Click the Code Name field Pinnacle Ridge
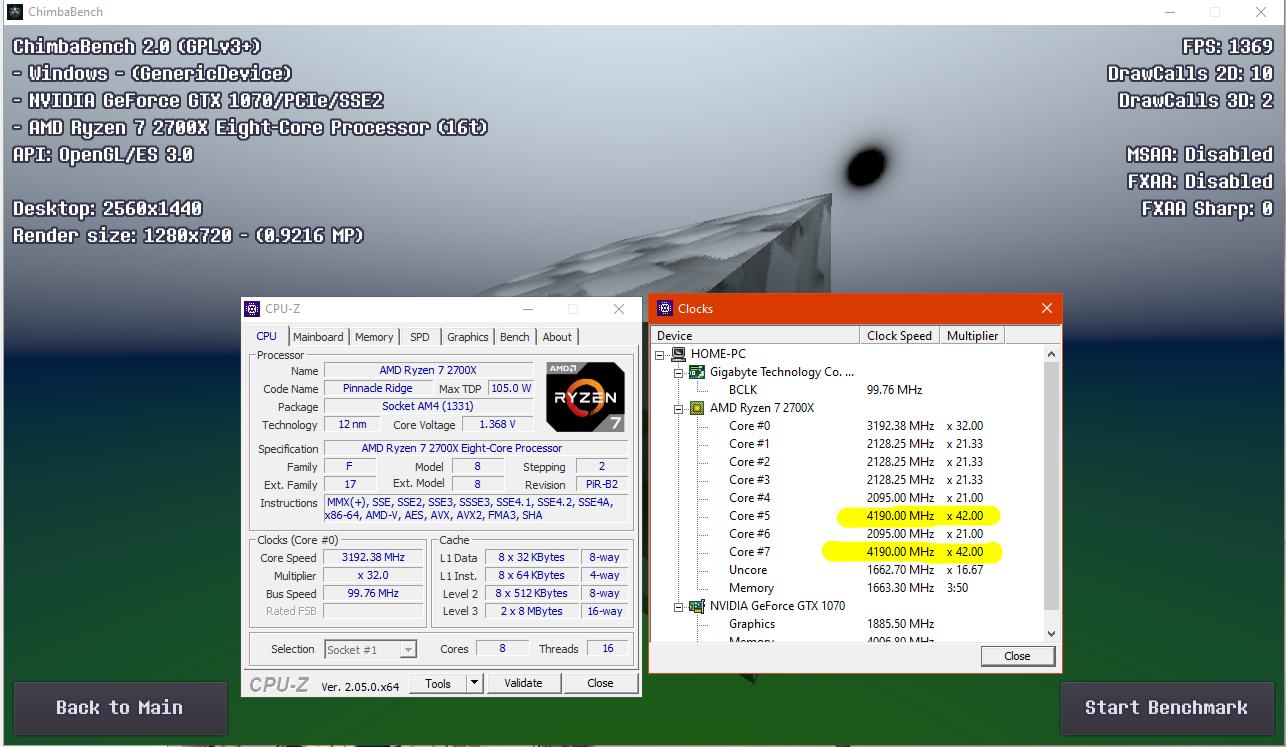Image resolution: width=1286 pixels, height=747 pixels. [x=378, y=389]
